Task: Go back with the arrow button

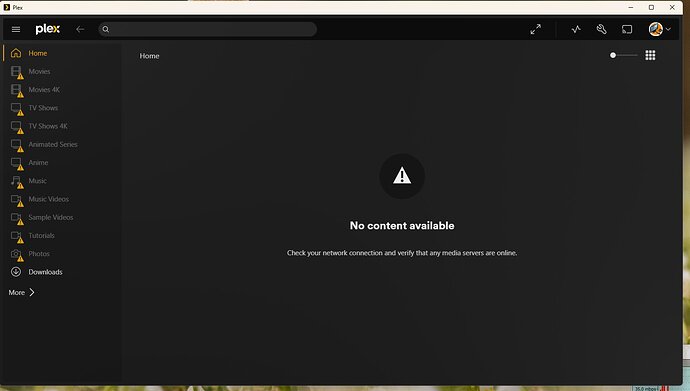Action: click(80, 29)
